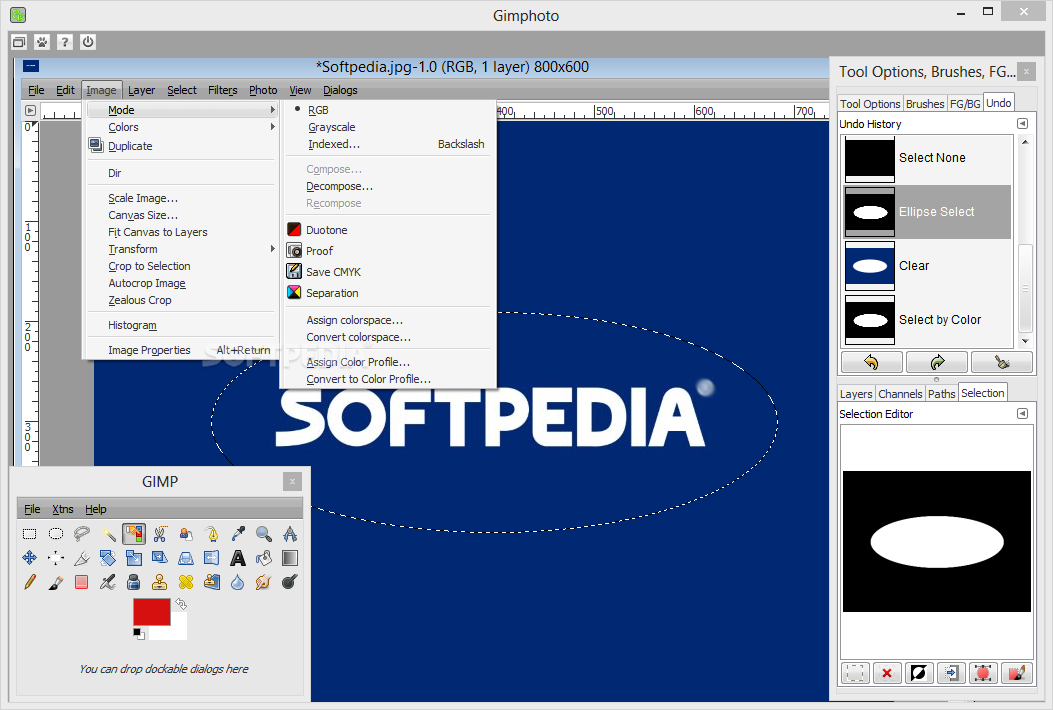Switch to the Tool Options tab
Viewport: 1053px width, 710px height.
[870, 103]
